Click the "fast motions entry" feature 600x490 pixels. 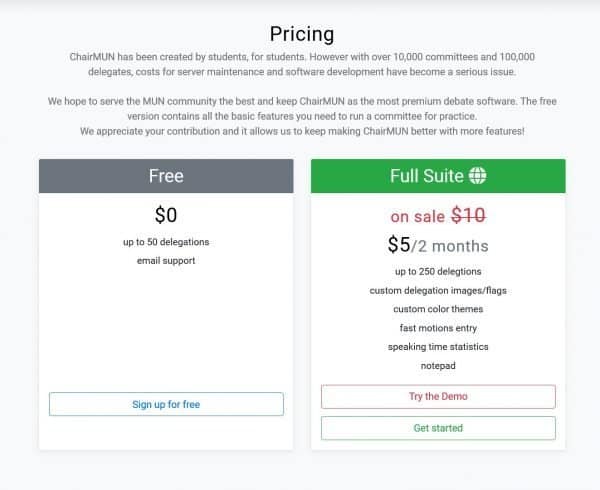(x=438, y=328)
